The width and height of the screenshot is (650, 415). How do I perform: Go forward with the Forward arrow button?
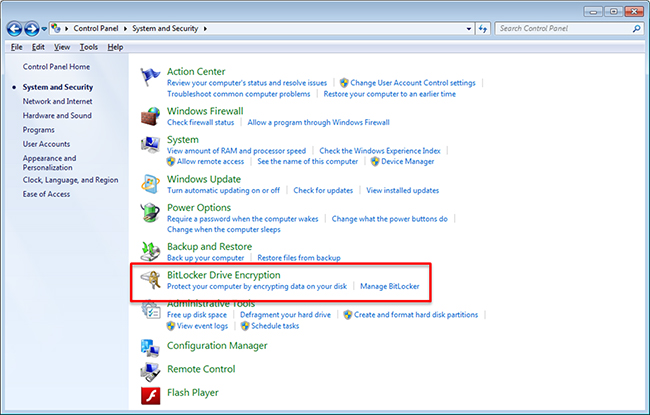[32, 29]
